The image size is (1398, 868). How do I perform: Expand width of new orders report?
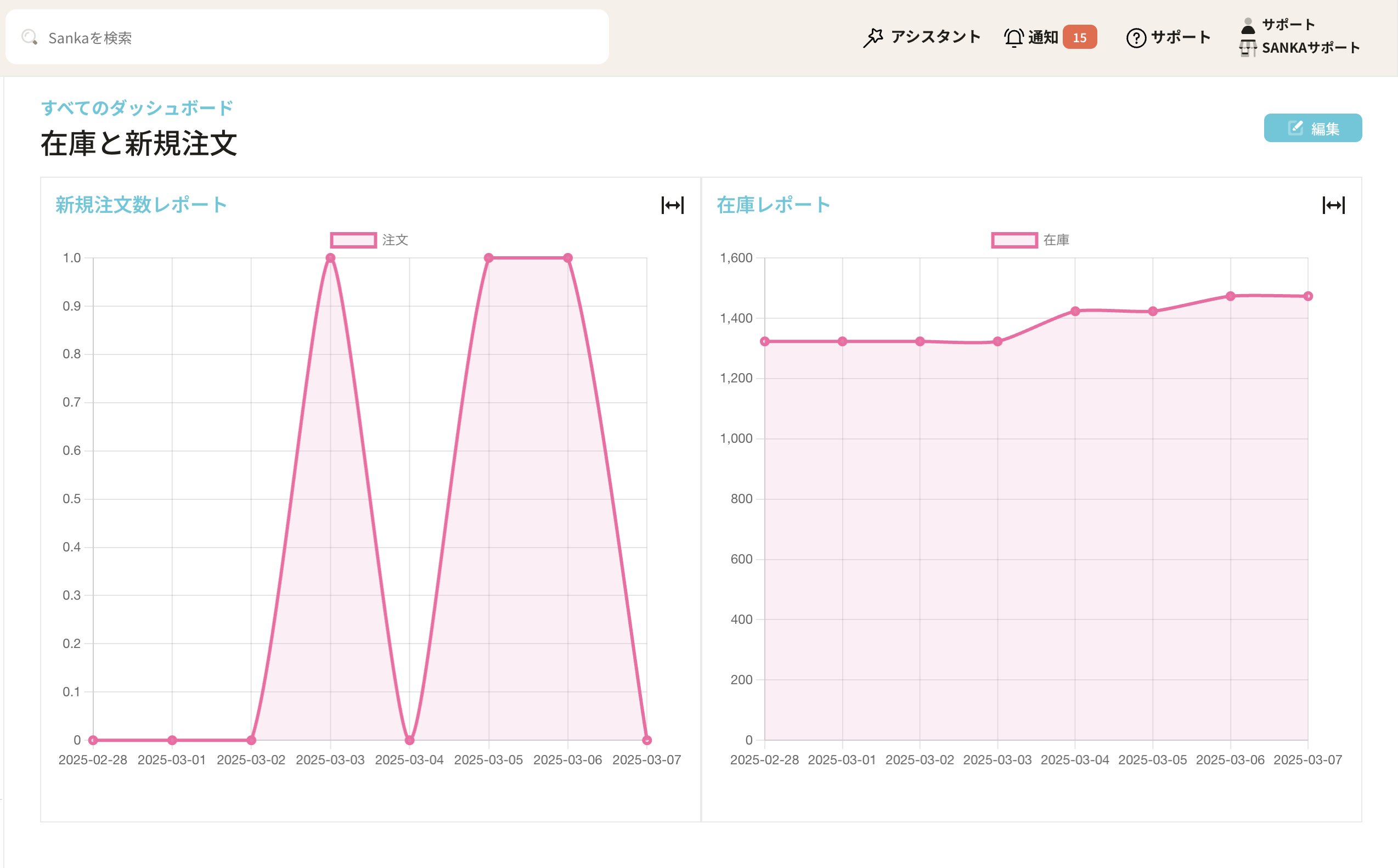coord(672,205)
